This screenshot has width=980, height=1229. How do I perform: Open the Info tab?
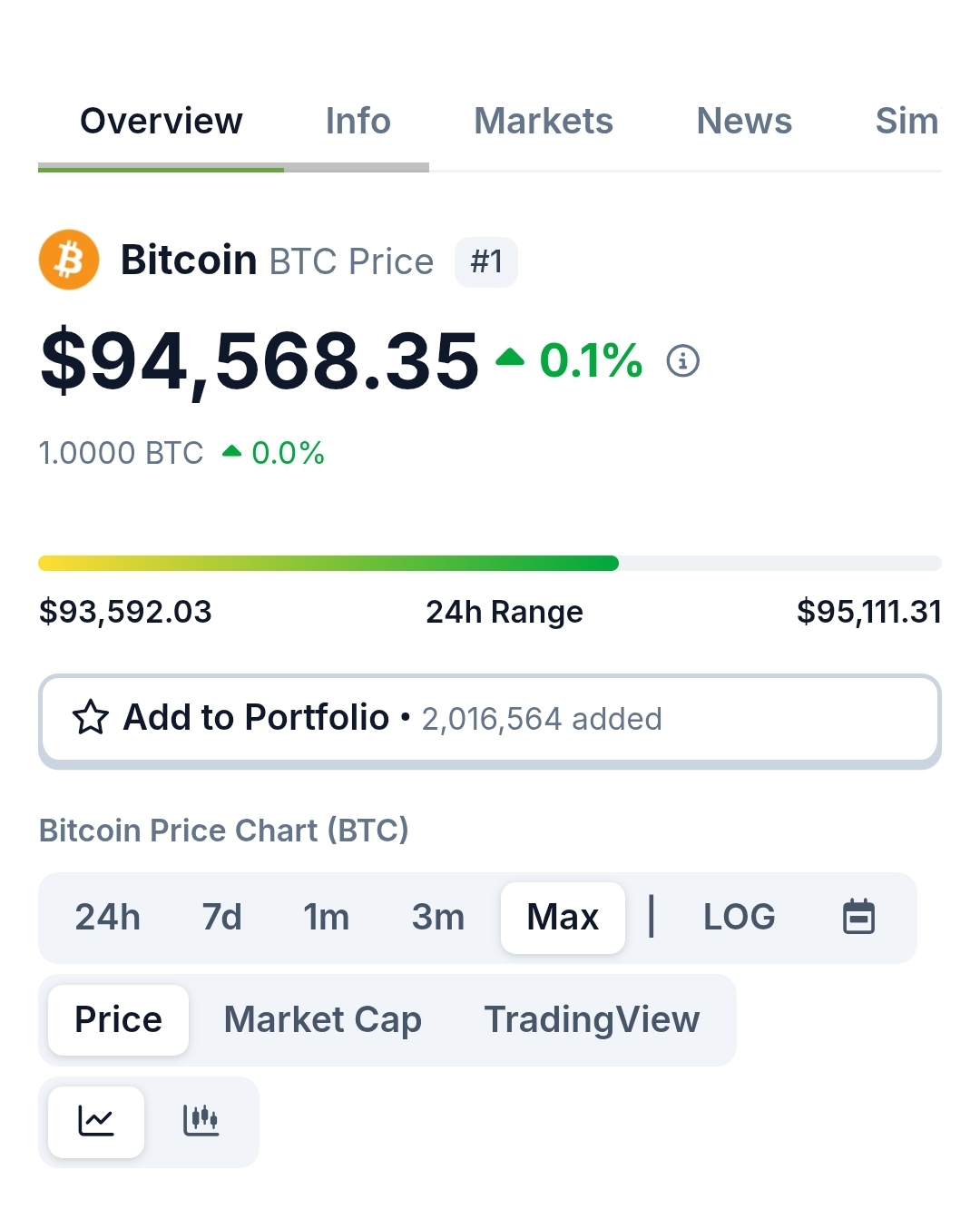pos(358,121)
